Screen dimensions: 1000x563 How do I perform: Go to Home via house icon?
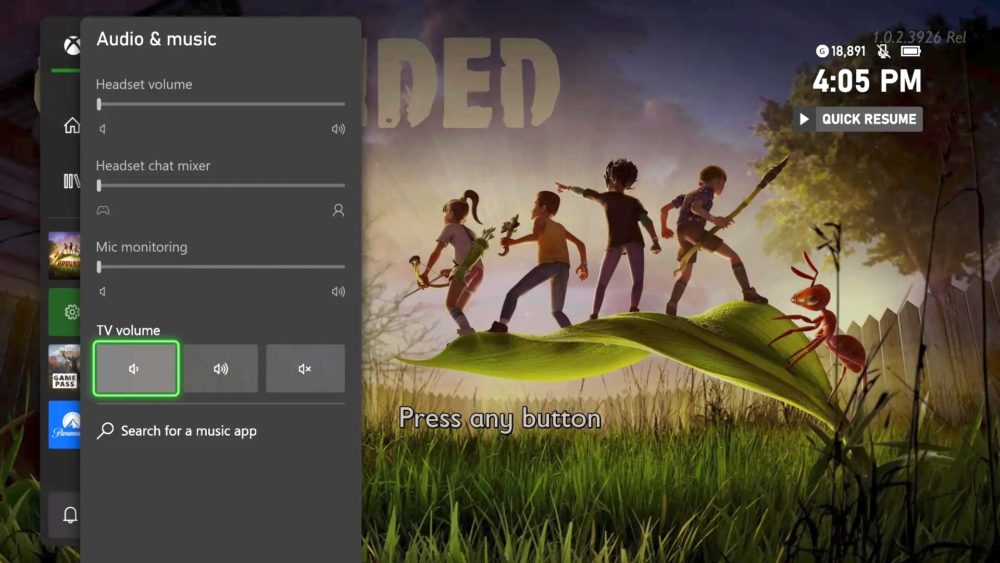coord(71,126)
